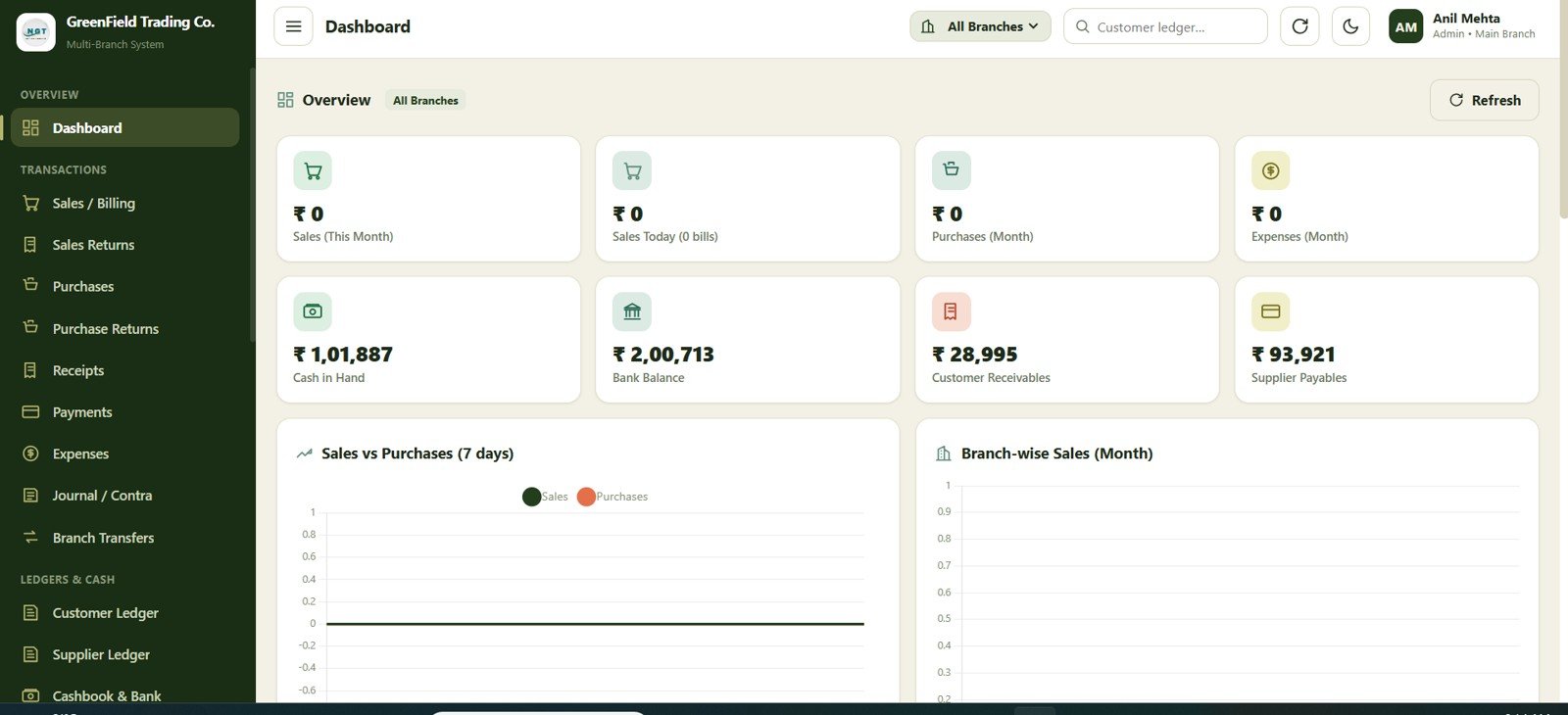The width and height of the screenshot is (1568, 715).
Task: Click the Purchases basket sidebar icon
Action: pyautogui.click(x=30, y=285)
